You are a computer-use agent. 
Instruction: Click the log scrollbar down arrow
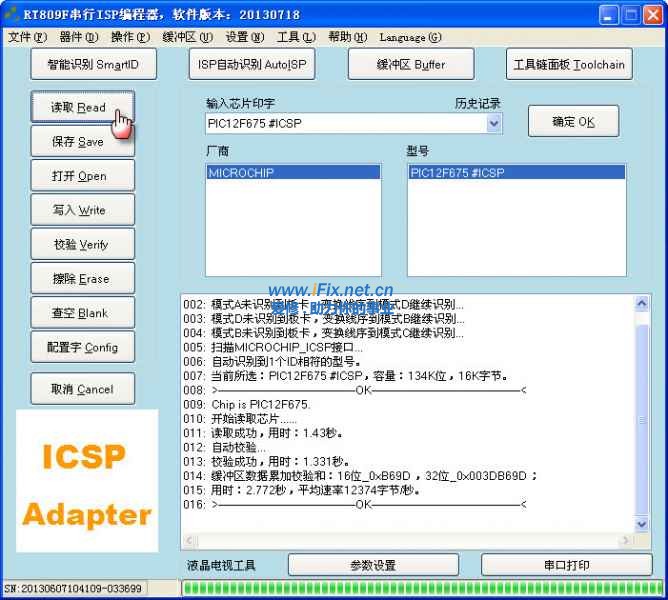(642, 524)
